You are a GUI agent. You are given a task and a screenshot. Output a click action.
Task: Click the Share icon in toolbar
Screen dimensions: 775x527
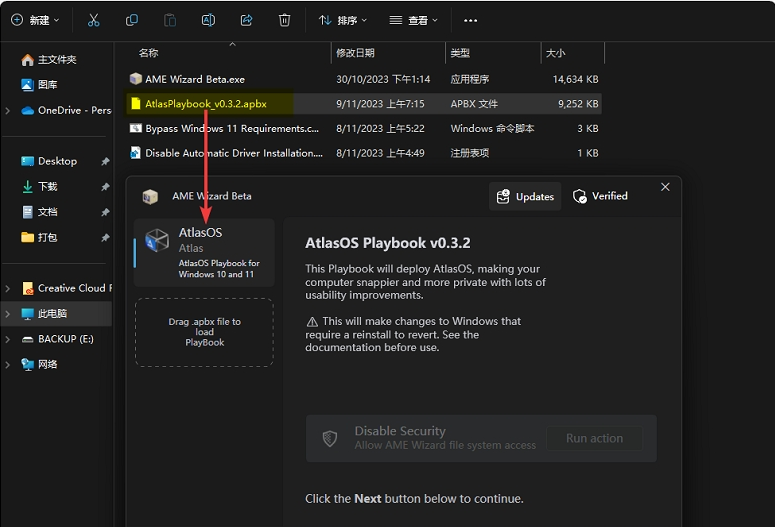click(246, 20)
